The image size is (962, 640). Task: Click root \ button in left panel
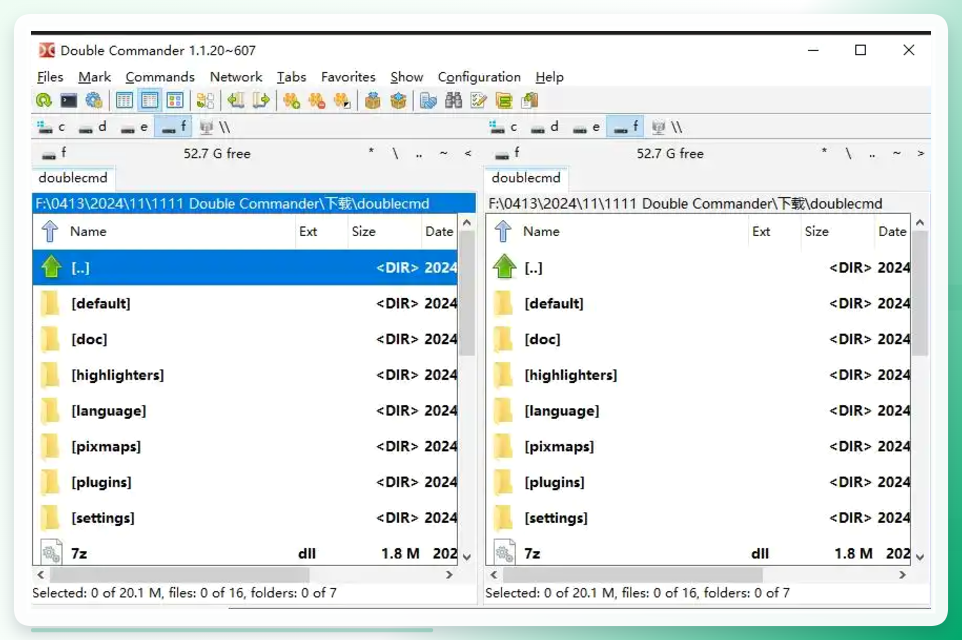(396, 153)
